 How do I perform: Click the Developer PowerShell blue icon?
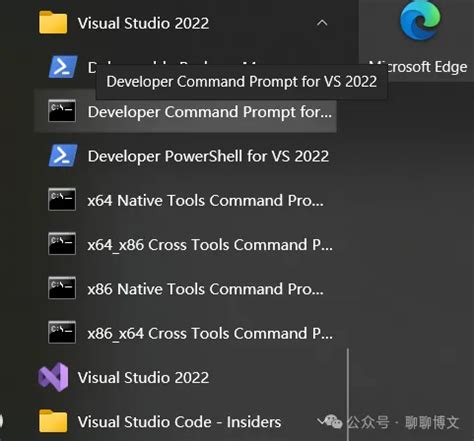pos(63,155)
